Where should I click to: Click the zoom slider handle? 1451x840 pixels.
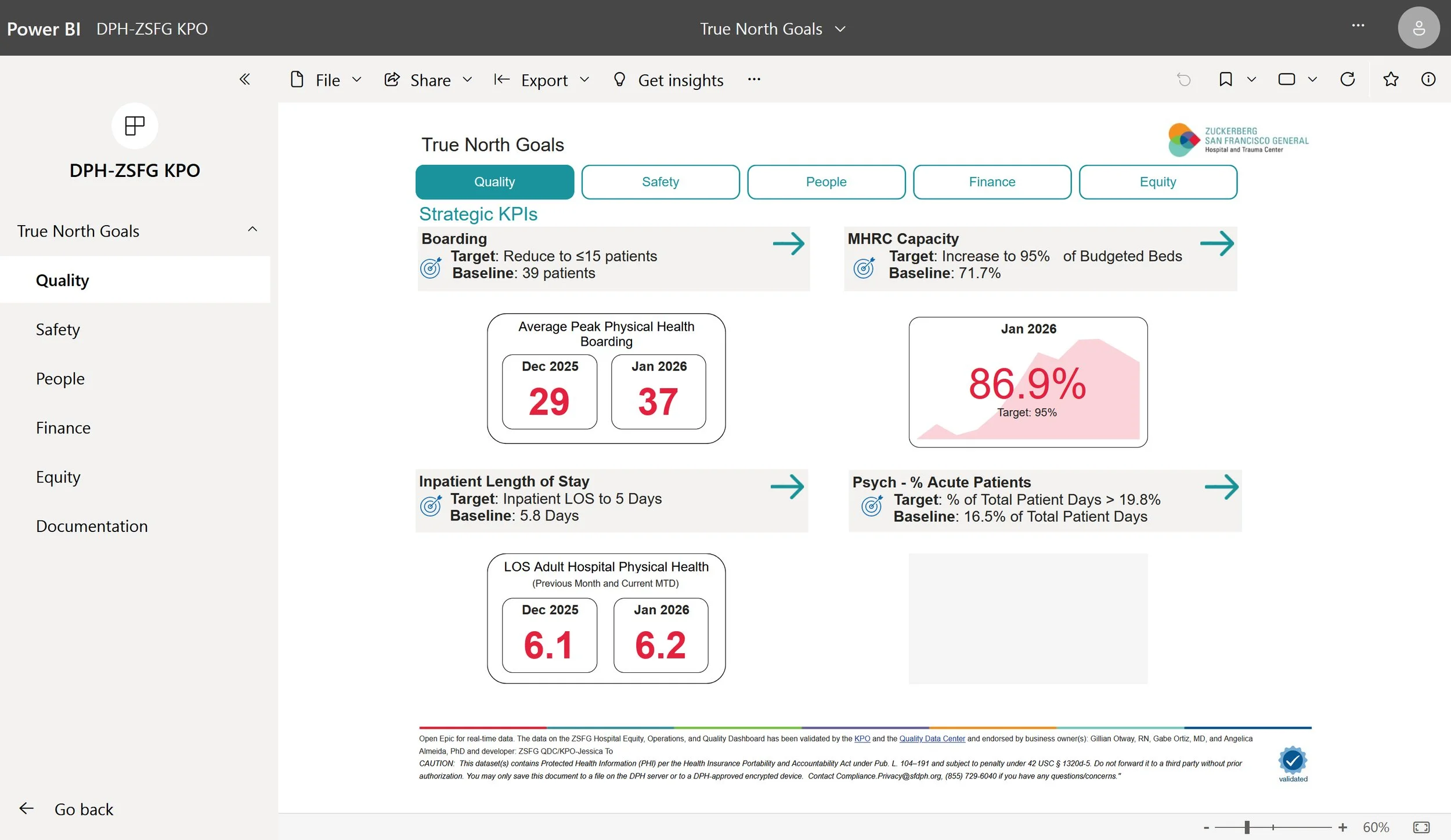click(1247, 827)
